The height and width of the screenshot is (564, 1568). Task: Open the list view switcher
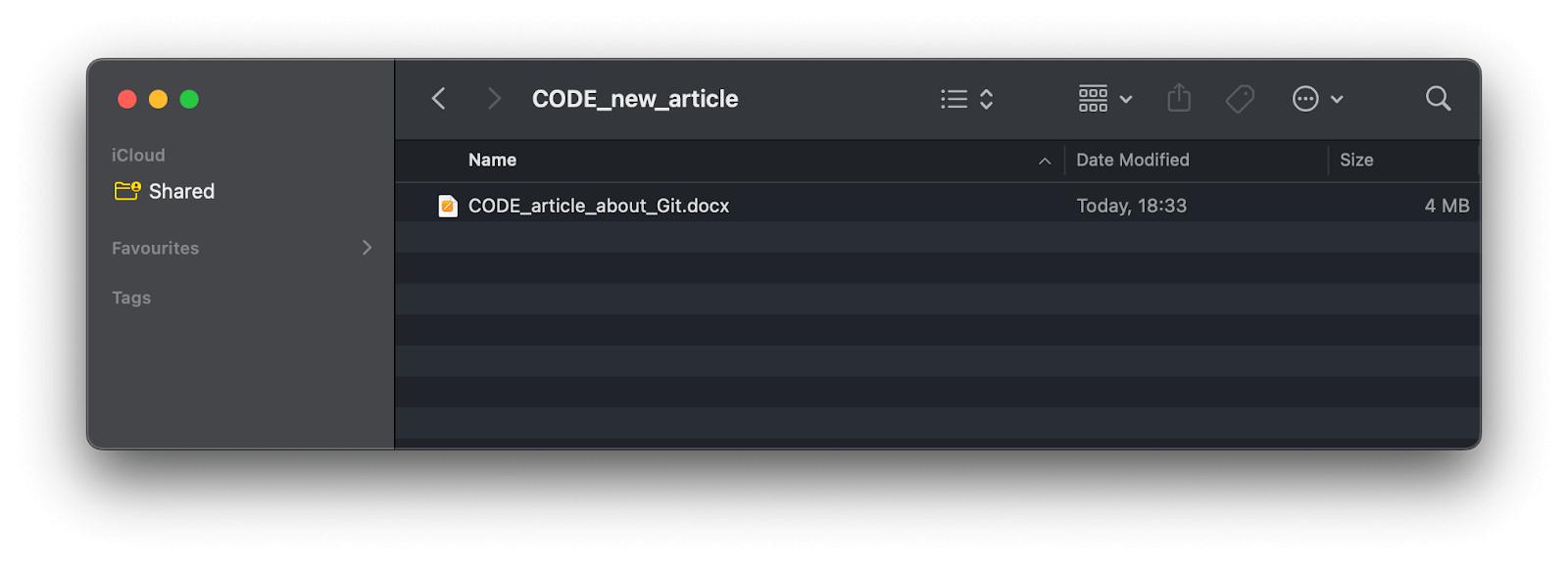point(966,99)
